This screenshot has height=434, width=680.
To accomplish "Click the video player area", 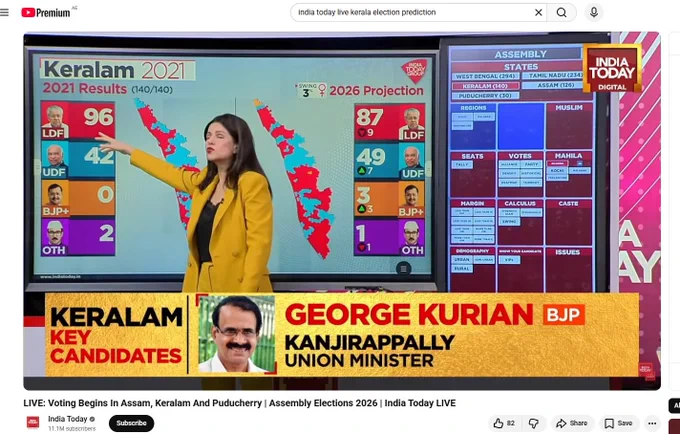I will pos(342,210).
